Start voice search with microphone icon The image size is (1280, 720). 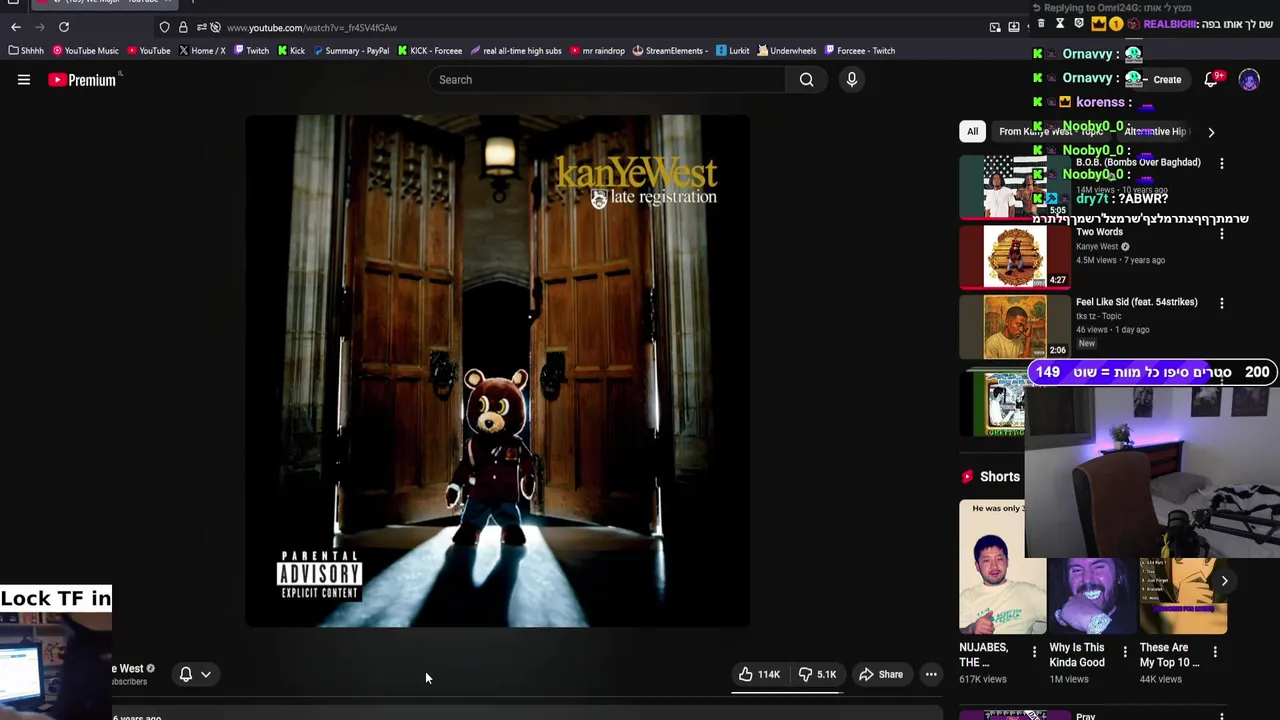(851, 80)
